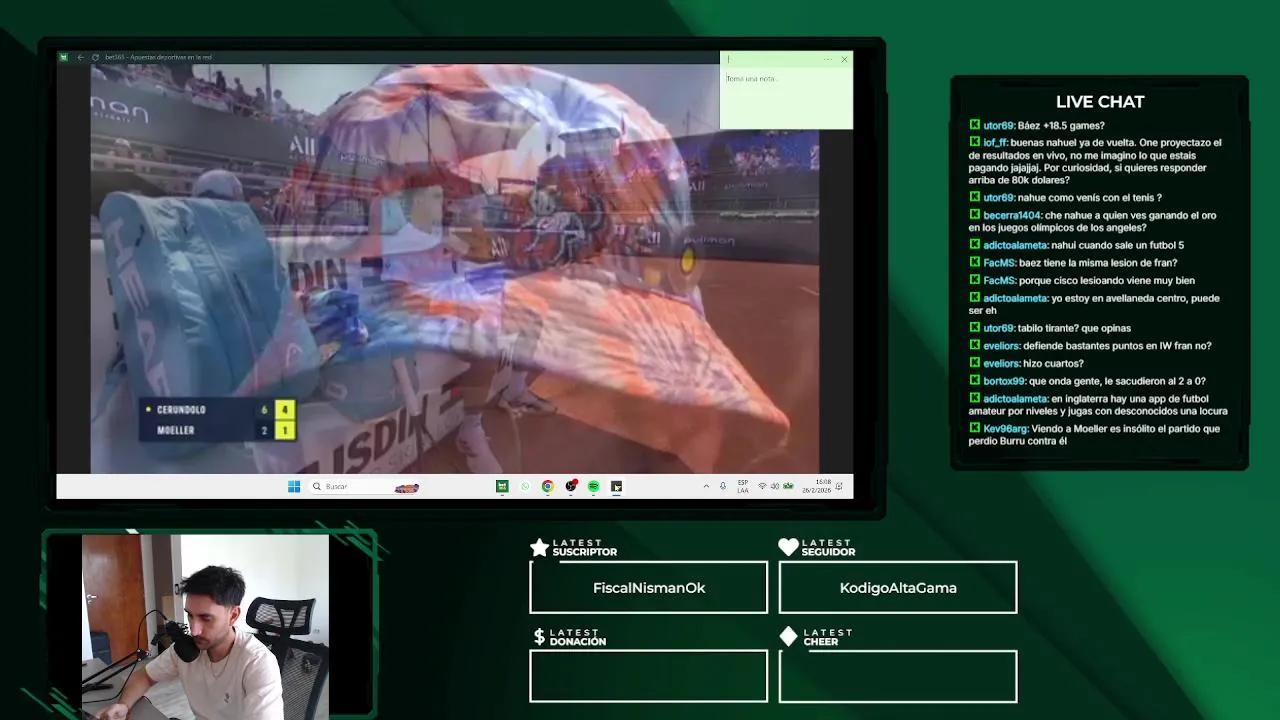Open Spotify from the taskbar
The height and width of the screenshot is (720, 1280).
tap(593, 486)
